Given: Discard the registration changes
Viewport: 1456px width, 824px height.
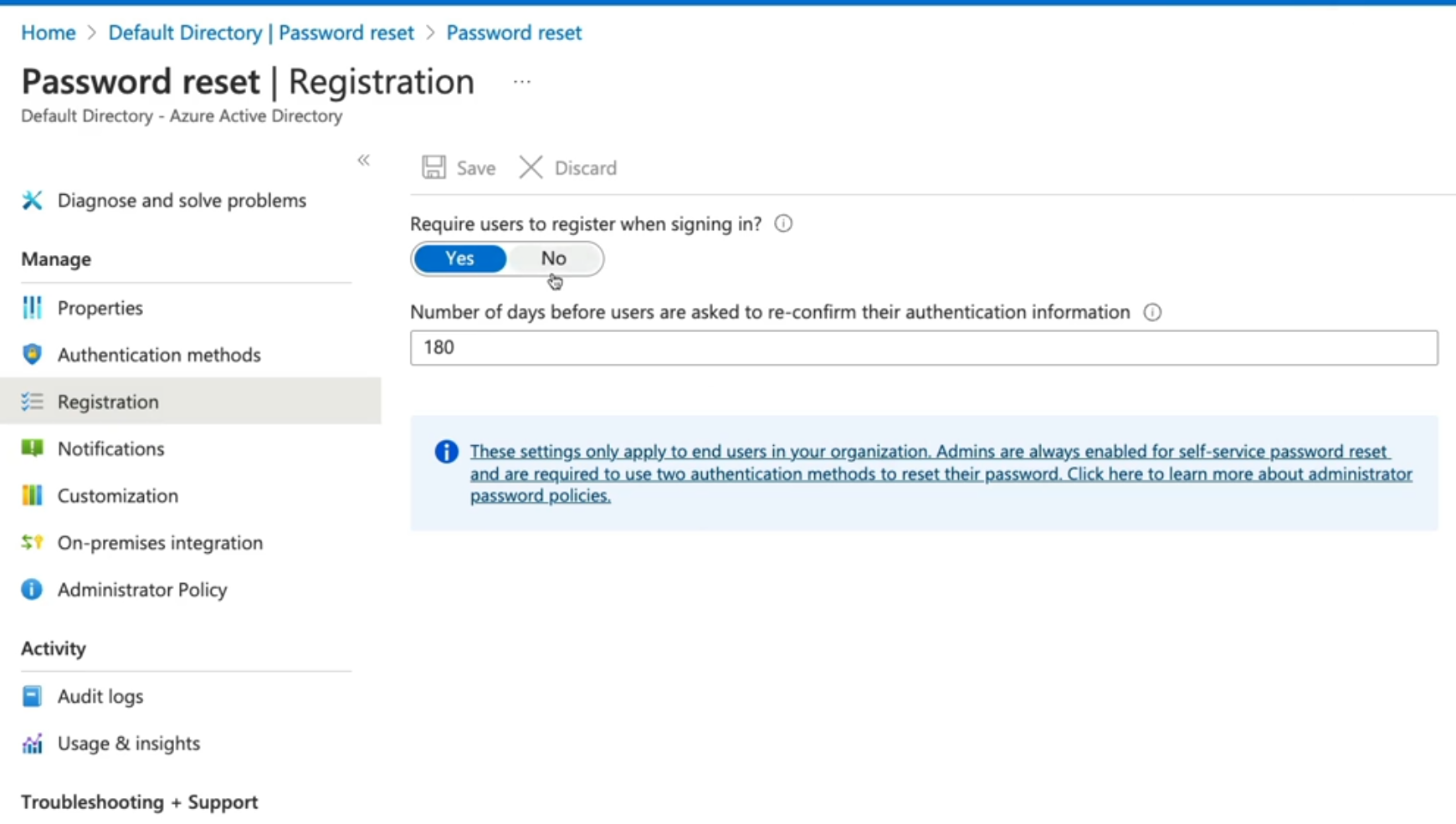Looking at the screenshot, I should point(568,167).
